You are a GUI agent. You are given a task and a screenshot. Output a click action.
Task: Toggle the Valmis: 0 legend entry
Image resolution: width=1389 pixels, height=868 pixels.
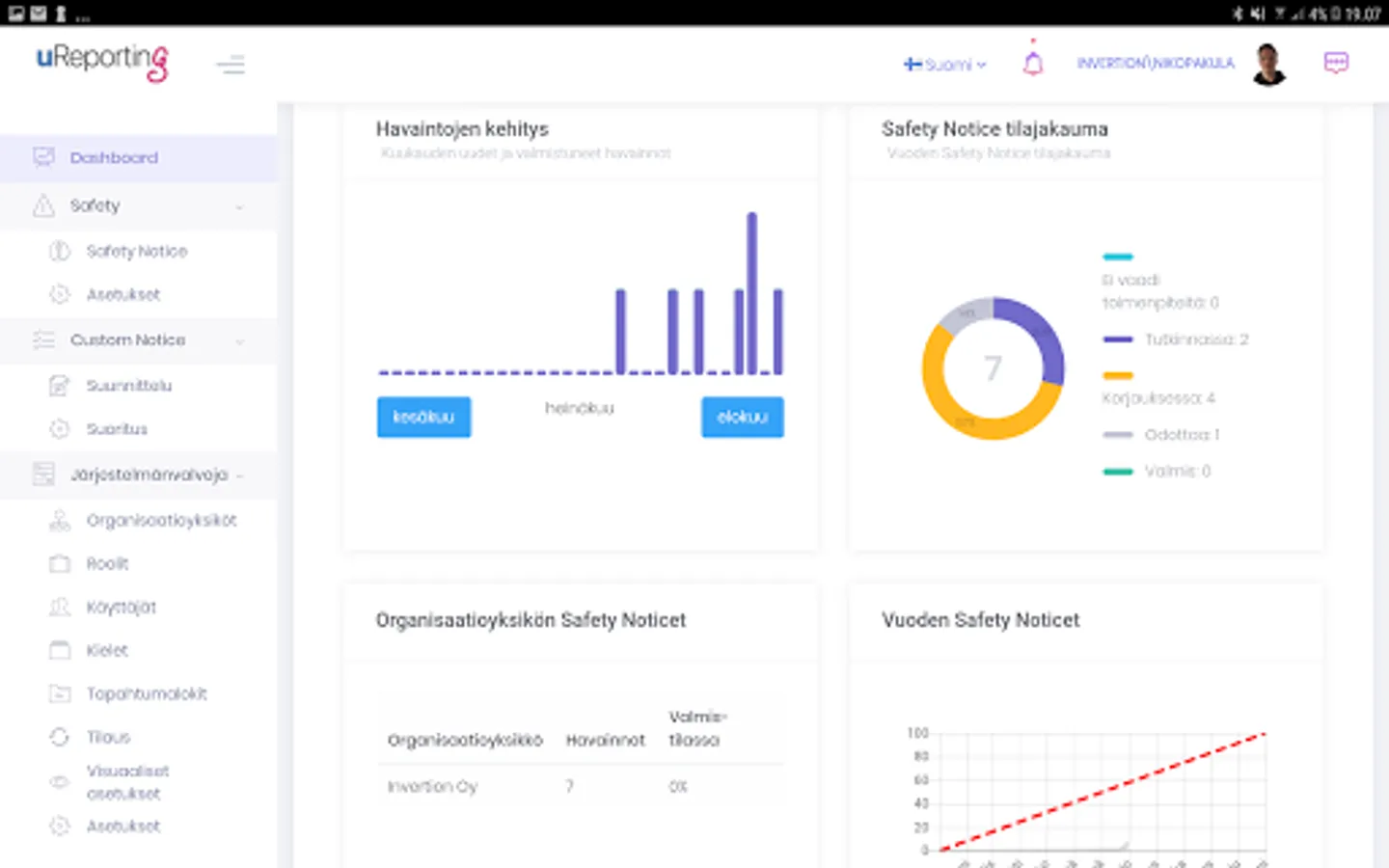[x=1157, y=472]
